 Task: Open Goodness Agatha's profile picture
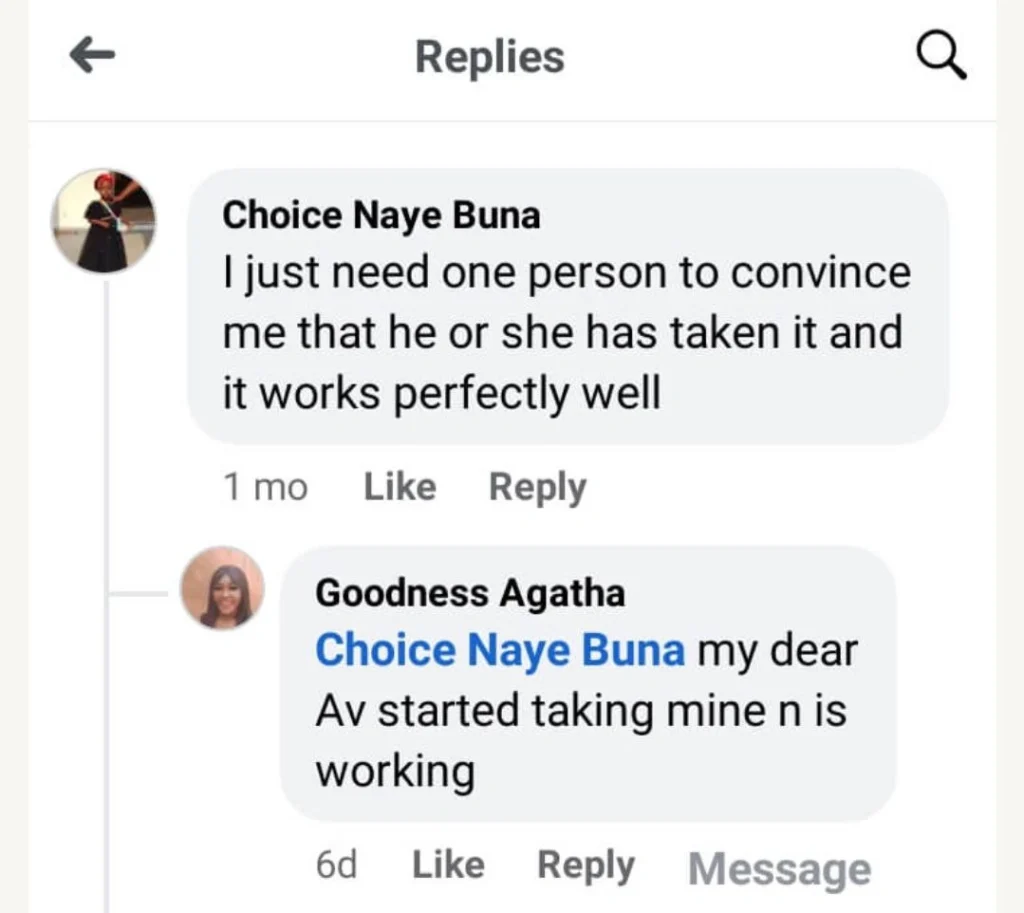click(x=222, y=588)
